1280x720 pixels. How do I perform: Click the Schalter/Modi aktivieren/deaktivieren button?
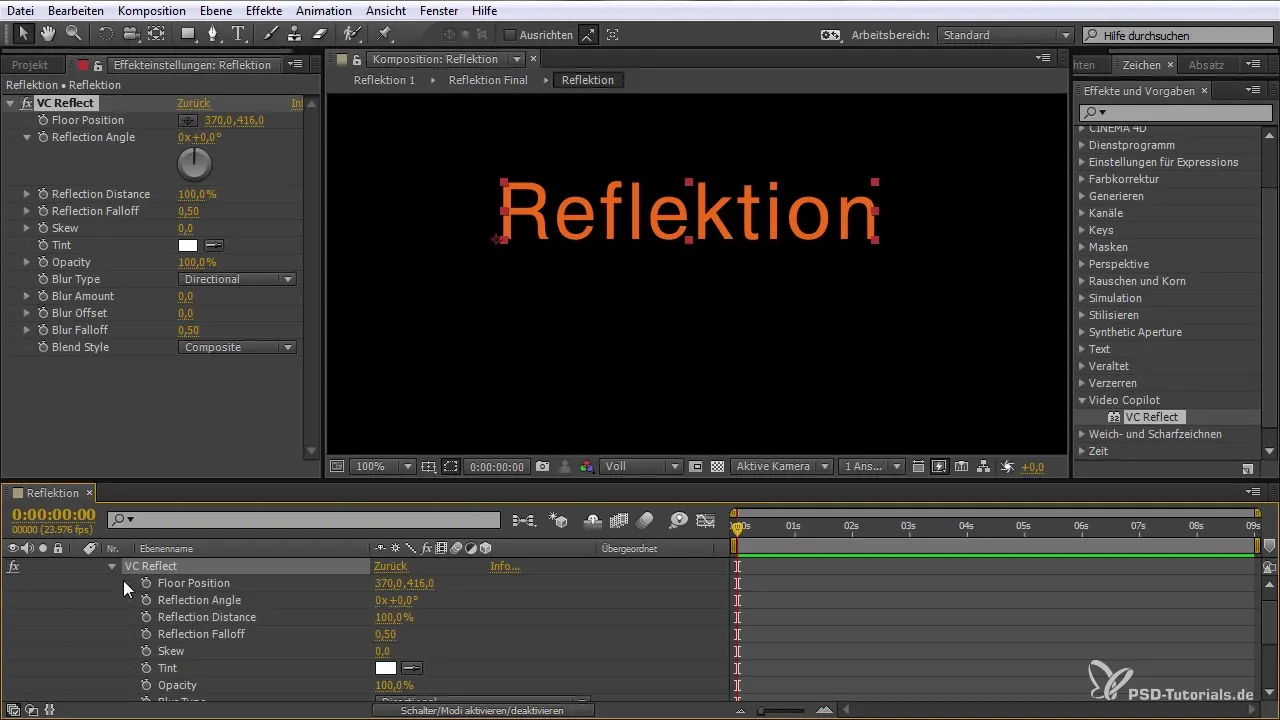tap(483, 710)
